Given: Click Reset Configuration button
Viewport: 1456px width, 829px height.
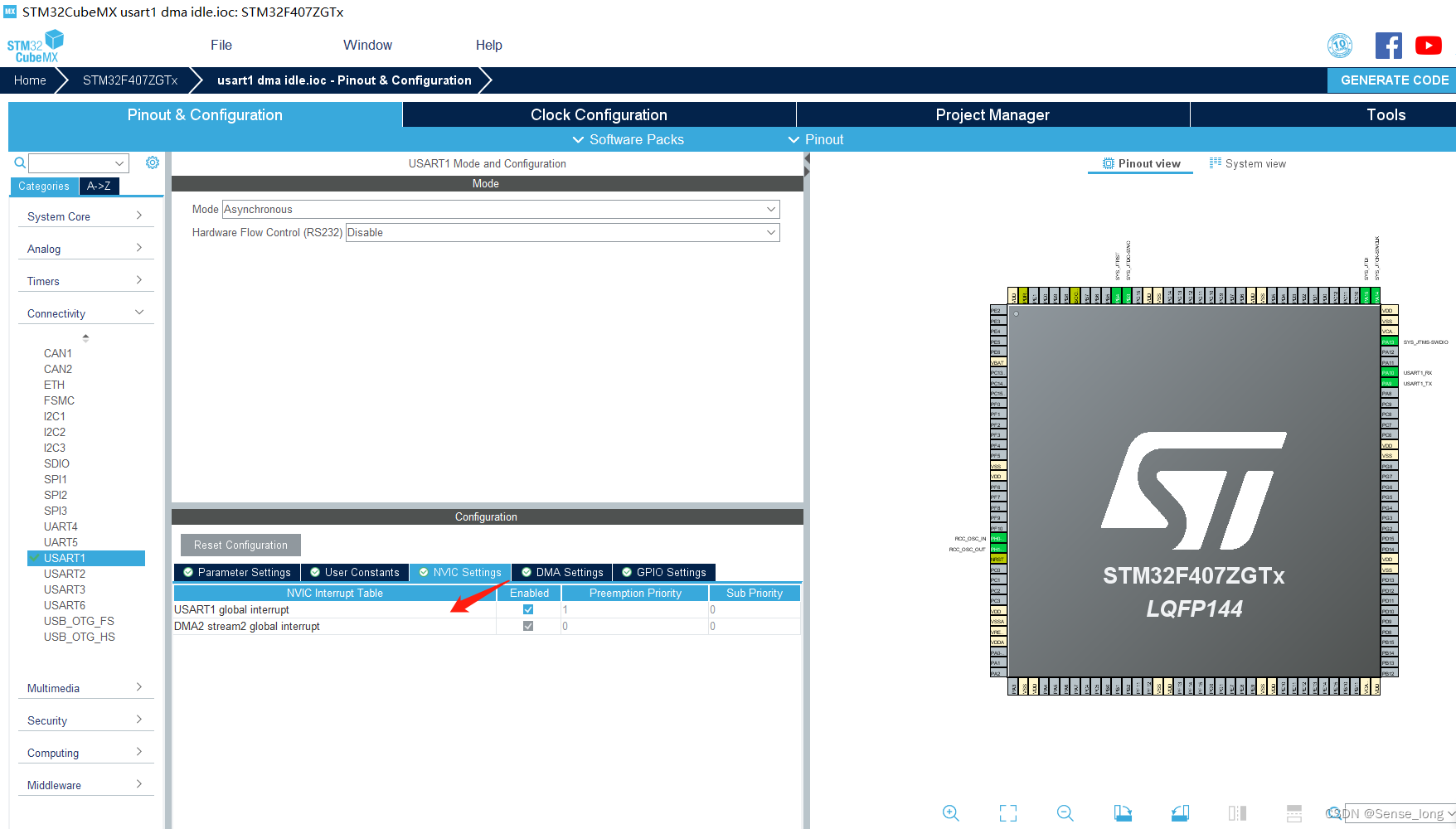Looking at the screenshot, I should (x=240, y=545).
